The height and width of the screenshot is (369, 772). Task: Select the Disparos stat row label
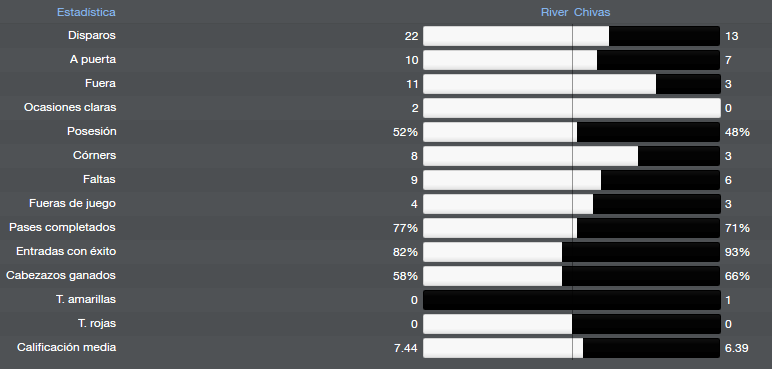click(92, 35)
